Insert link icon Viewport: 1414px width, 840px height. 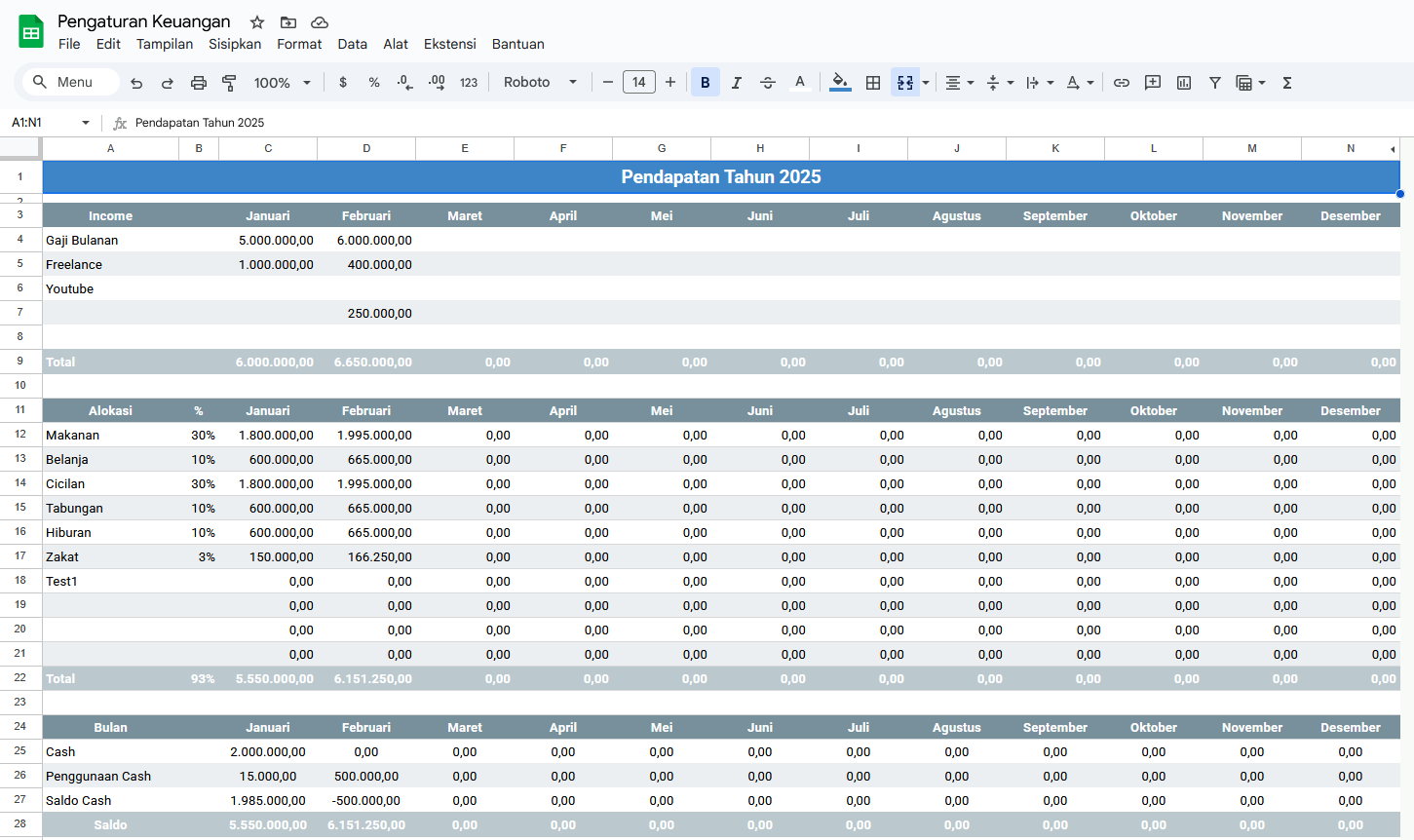point(1122,83)
